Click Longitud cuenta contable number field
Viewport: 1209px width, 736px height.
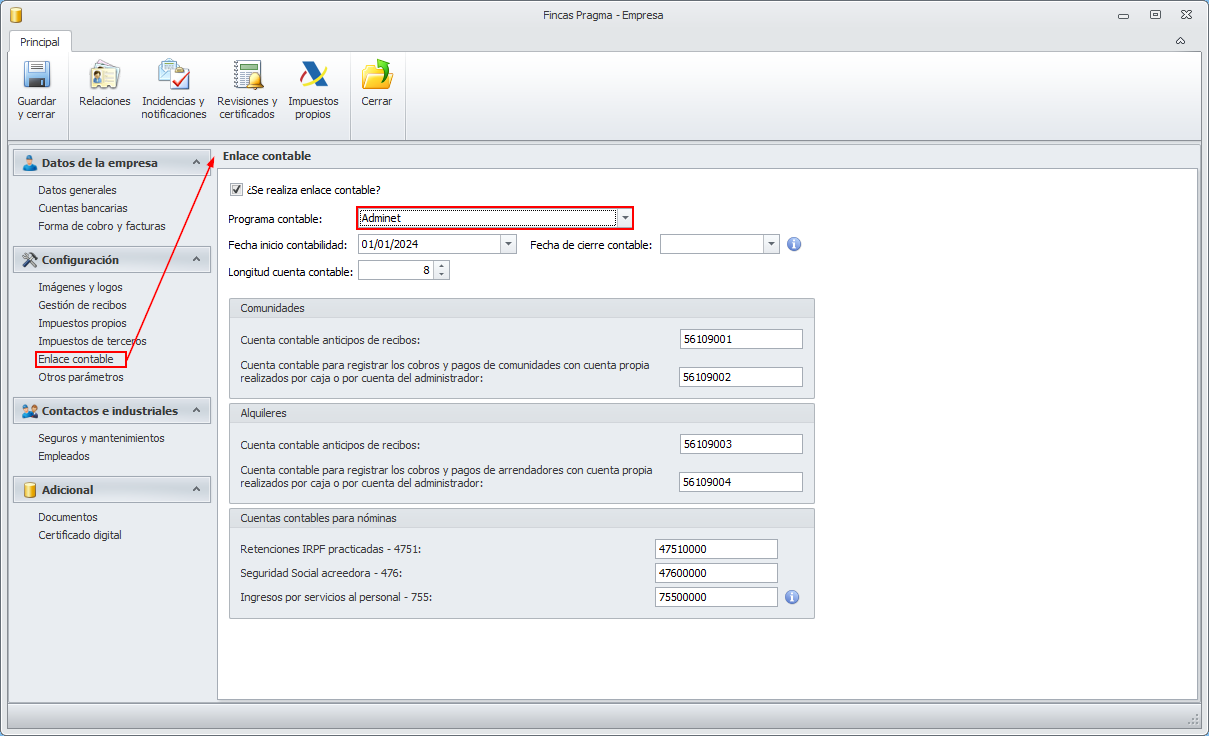[x=396, y=270]
